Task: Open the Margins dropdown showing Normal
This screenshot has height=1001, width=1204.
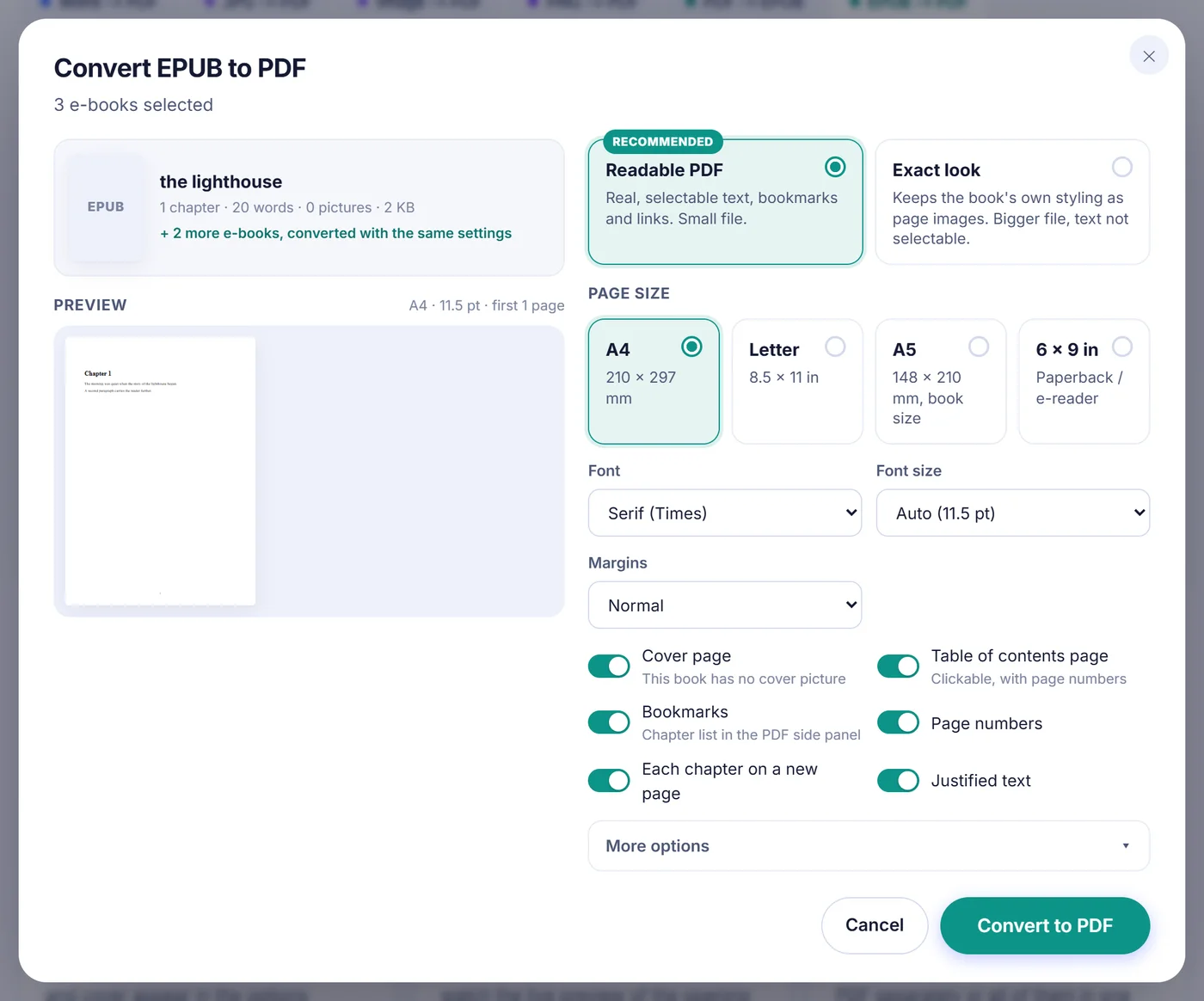Action: coord(725,605)
